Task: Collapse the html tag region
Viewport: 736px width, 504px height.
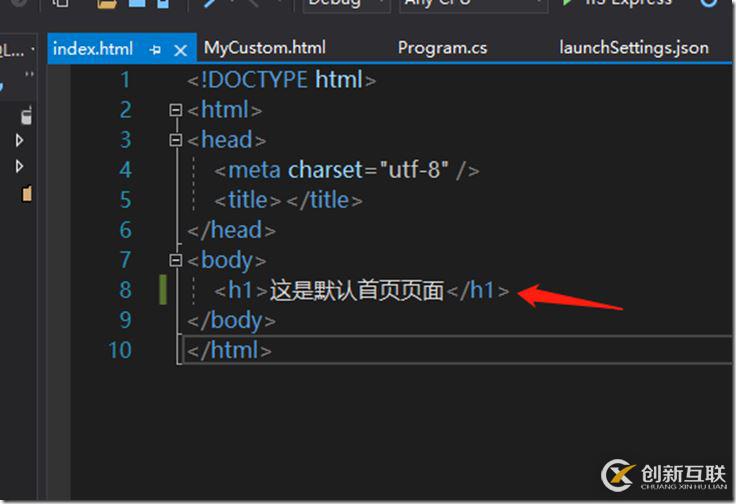Action: (x=176, y=110)
